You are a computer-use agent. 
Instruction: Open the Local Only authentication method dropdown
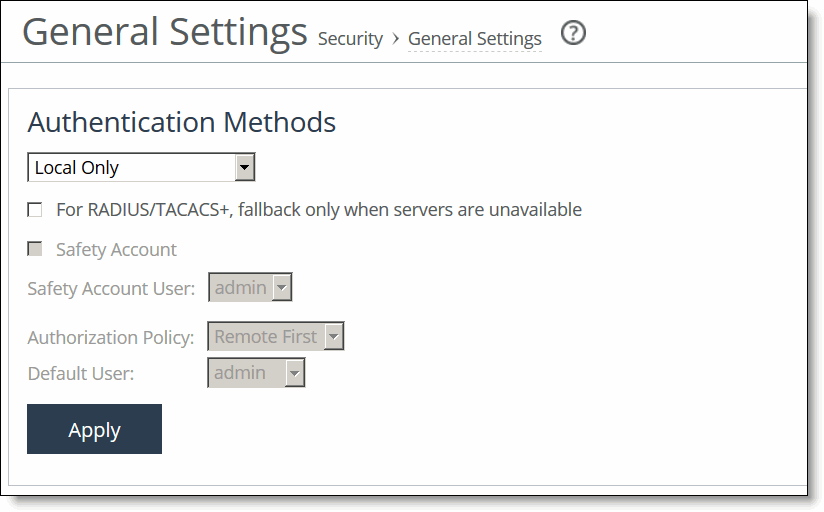coord(141,167)
